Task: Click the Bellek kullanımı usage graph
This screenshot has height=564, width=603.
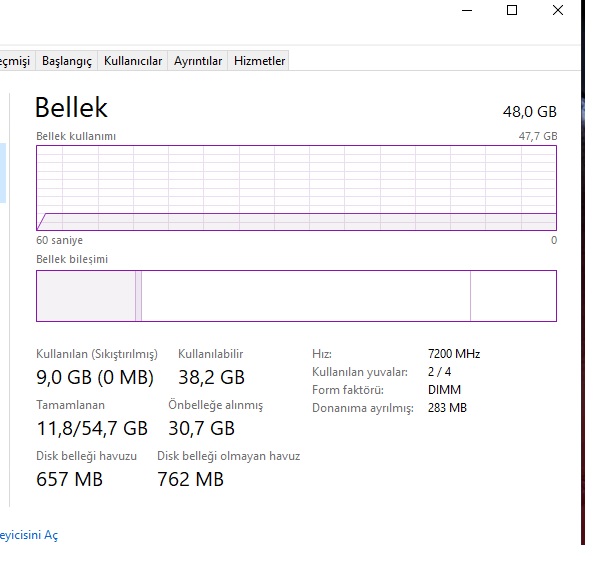Action: pyautogui.click(x=296, y=188)
